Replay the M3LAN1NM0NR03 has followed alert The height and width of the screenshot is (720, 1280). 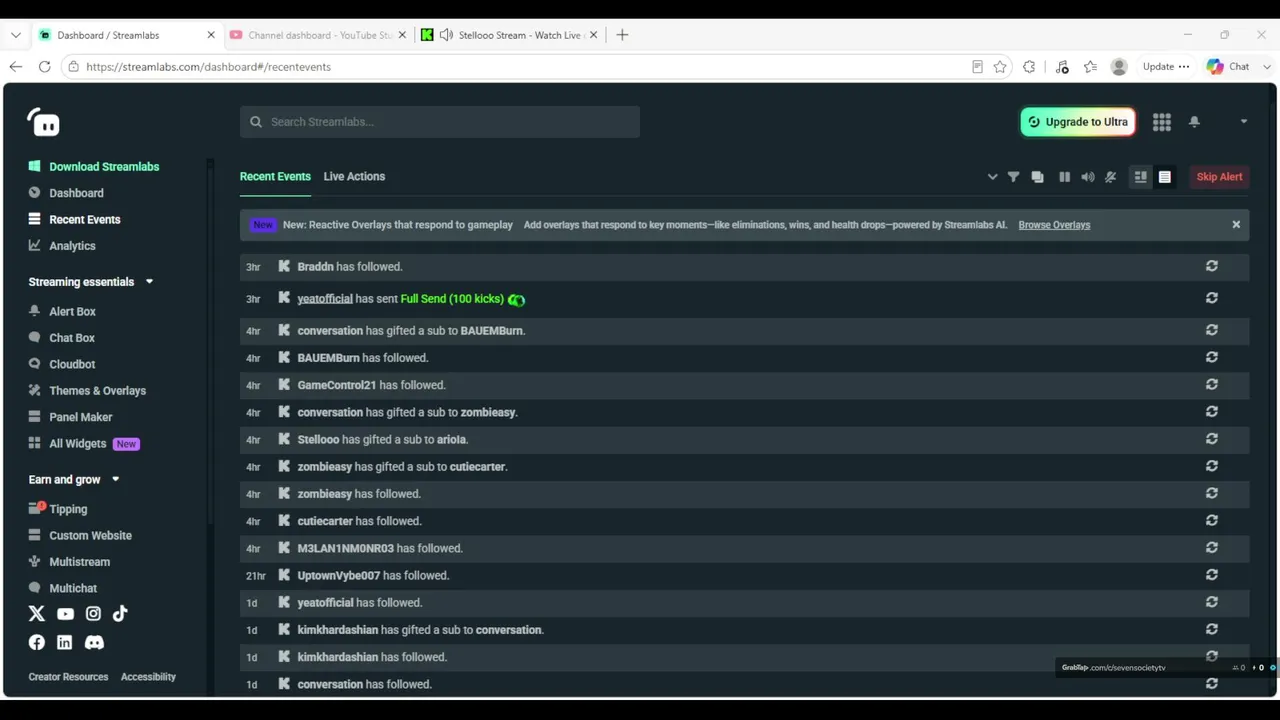click(x=1211, y=548)
